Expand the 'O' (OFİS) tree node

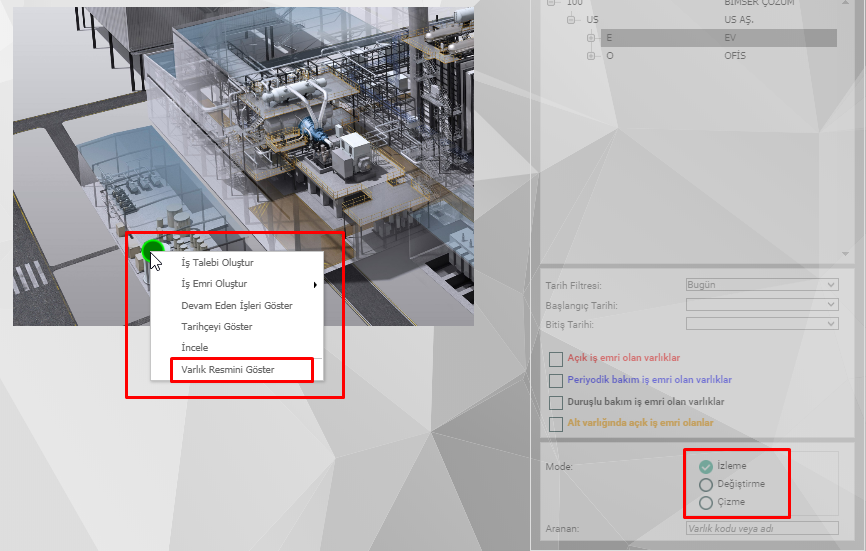(x=591, y=56)
